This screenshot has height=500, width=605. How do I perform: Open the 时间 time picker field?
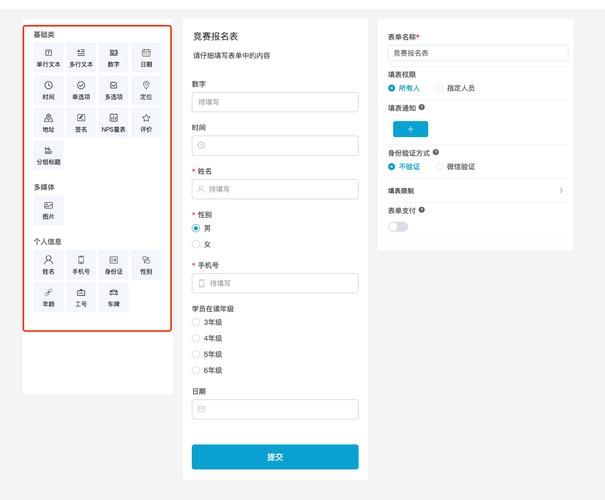coord(275,146)
